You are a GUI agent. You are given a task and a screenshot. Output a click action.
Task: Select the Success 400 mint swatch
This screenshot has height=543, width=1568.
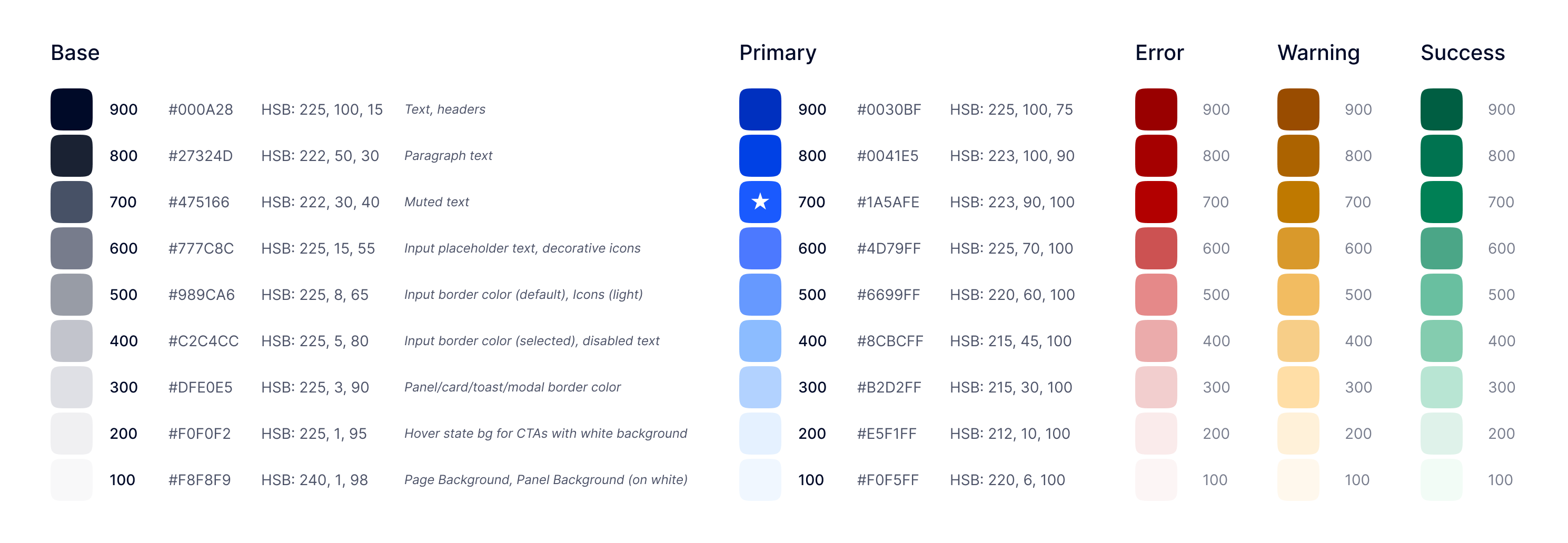tap(1442, 340)
